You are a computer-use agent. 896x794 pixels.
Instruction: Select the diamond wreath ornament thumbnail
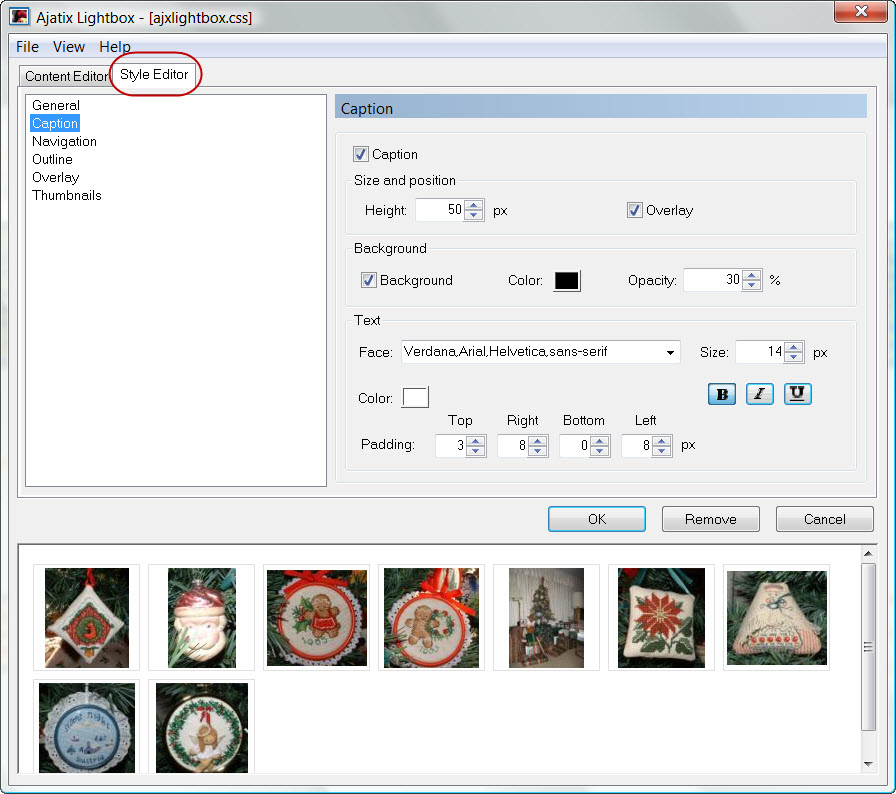coord(87,617)
